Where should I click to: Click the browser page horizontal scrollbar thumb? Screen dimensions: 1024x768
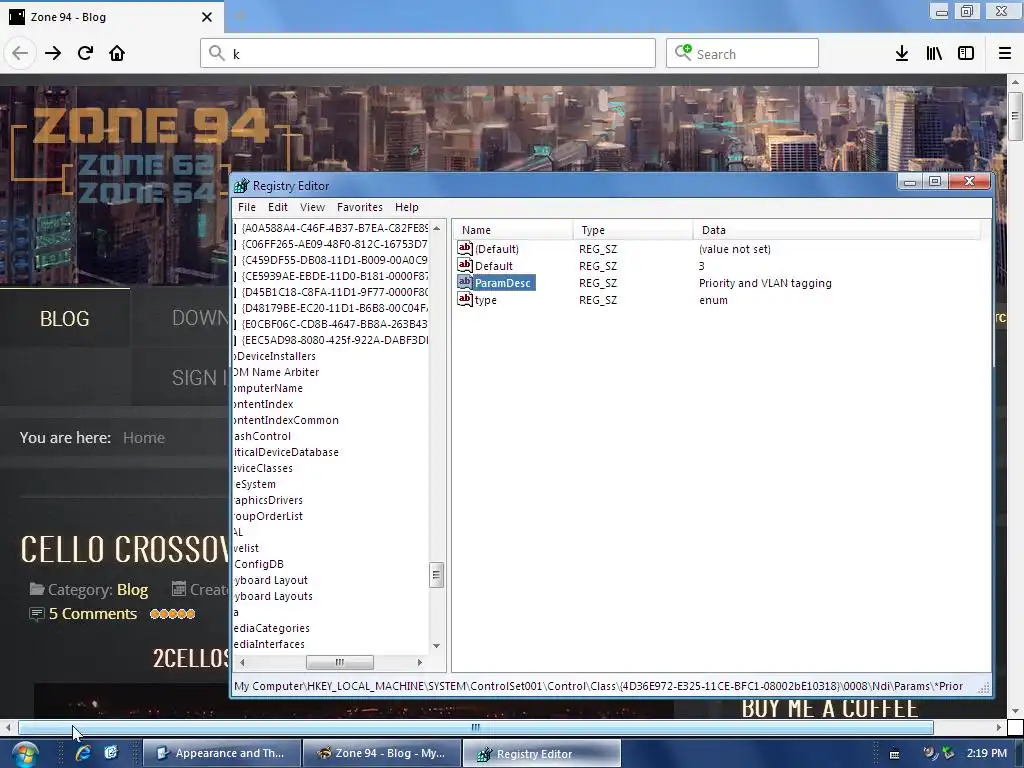point(476,727)
